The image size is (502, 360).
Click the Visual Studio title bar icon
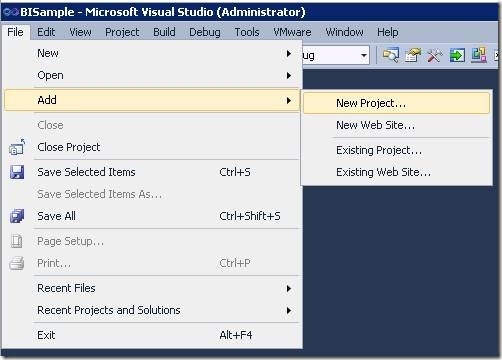10,12
